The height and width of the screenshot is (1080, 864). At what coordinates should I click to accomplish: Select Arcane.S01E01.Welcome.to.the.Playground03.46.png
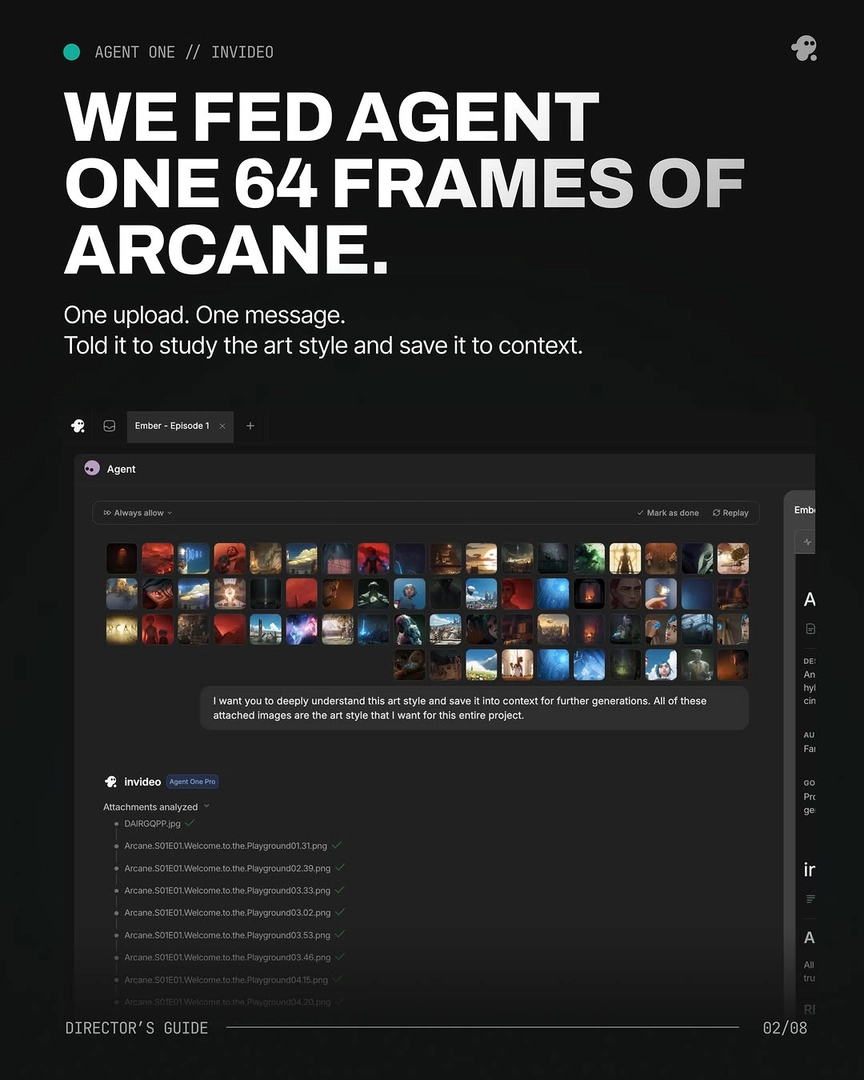[x=227, y=957]
